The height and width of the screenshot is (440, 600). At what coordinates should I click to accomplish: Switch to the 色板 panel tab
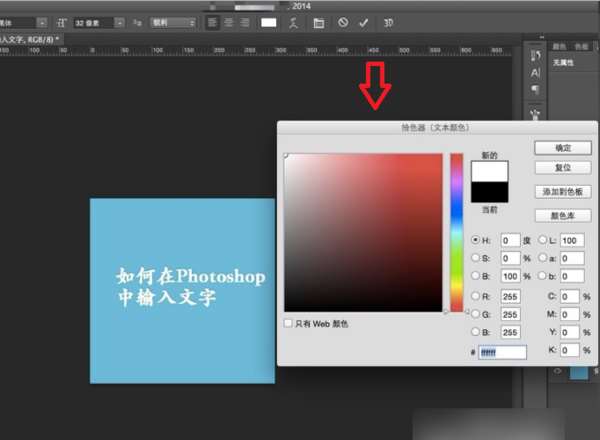point(581,47)
